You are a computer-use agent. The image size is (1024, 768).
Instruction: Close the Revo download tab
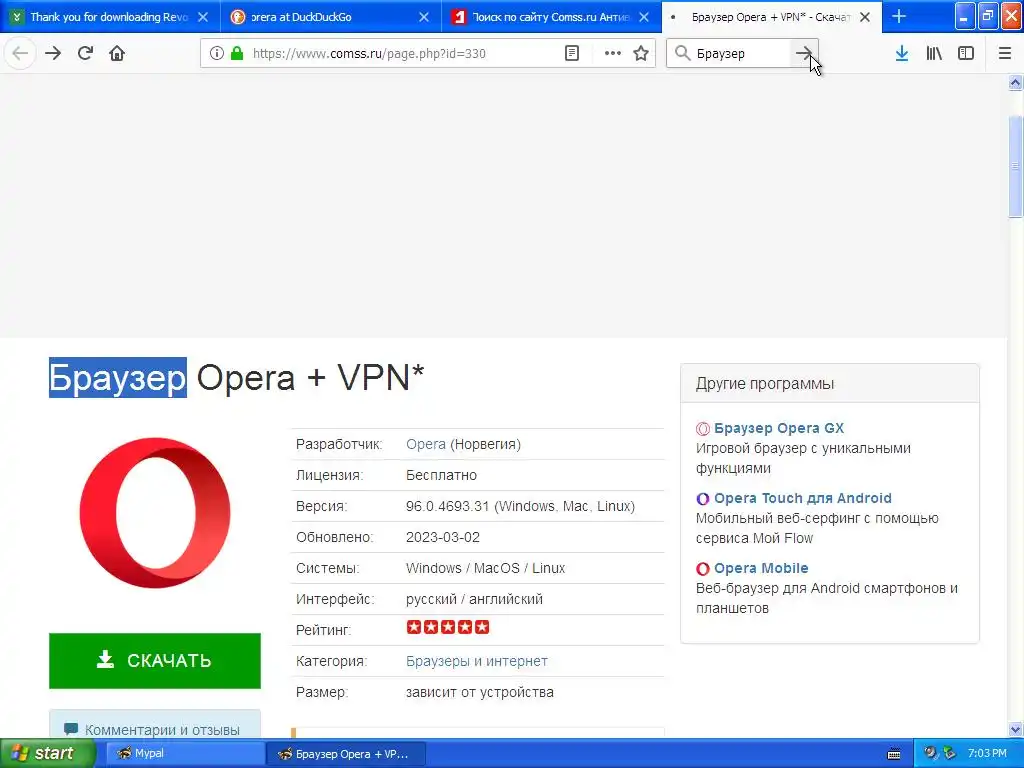tap(203, 17)
